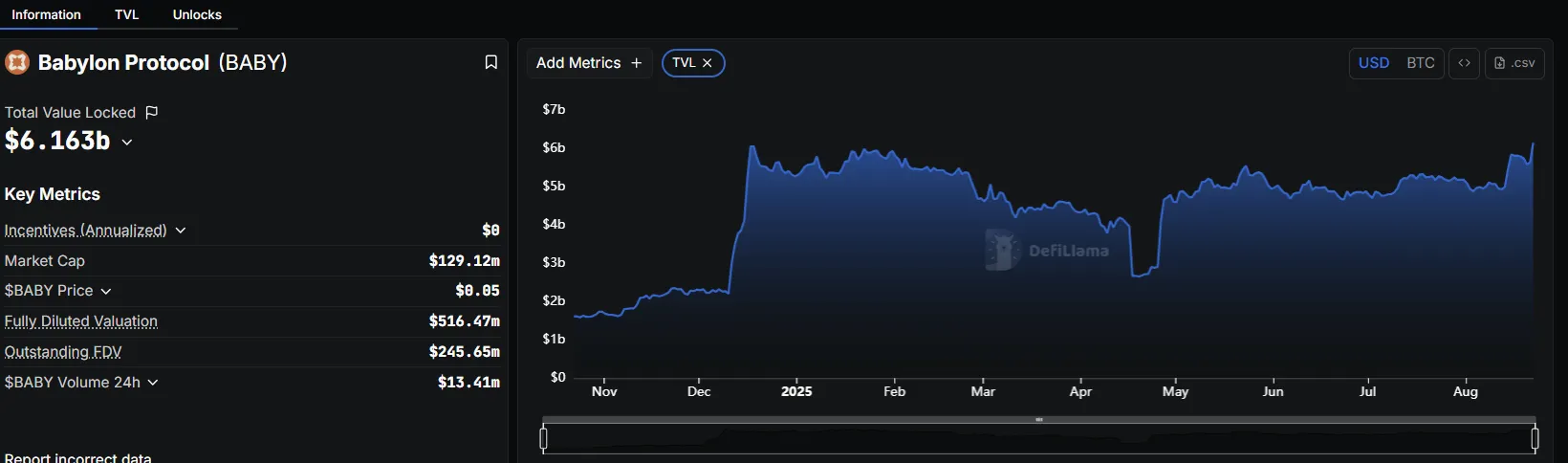Click the plus icon in Add Metrics

[x=637, y=63]
